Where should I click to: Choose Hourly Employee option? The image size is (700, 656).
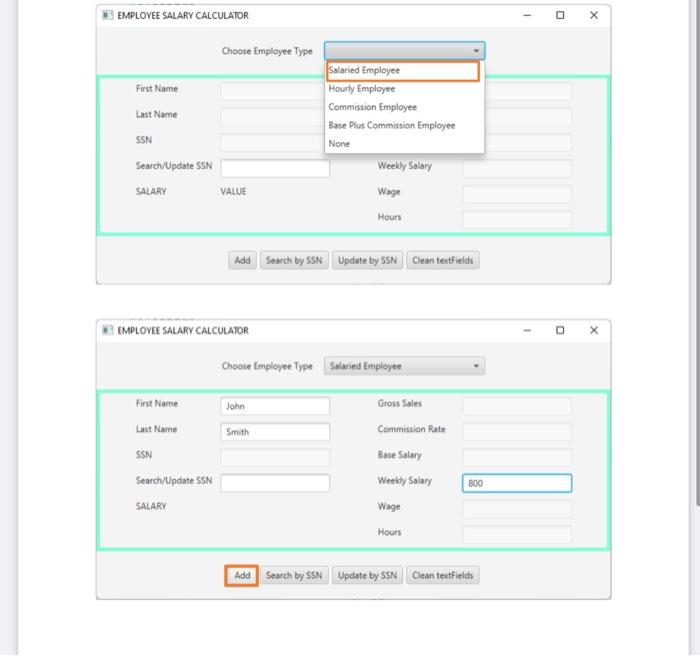(x=404, y=89)
